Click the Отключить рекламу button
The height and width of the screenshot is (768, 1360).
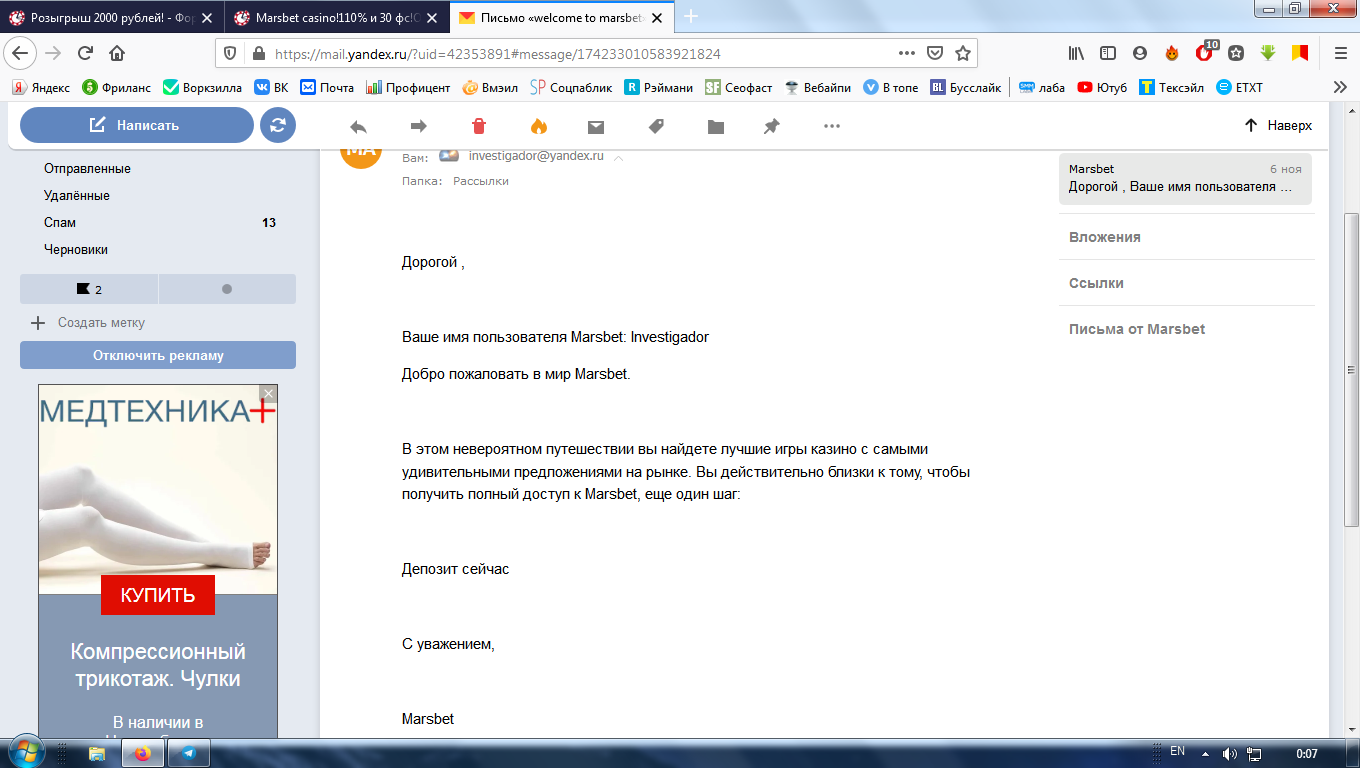pyautogui.click(x=158, y=355)
